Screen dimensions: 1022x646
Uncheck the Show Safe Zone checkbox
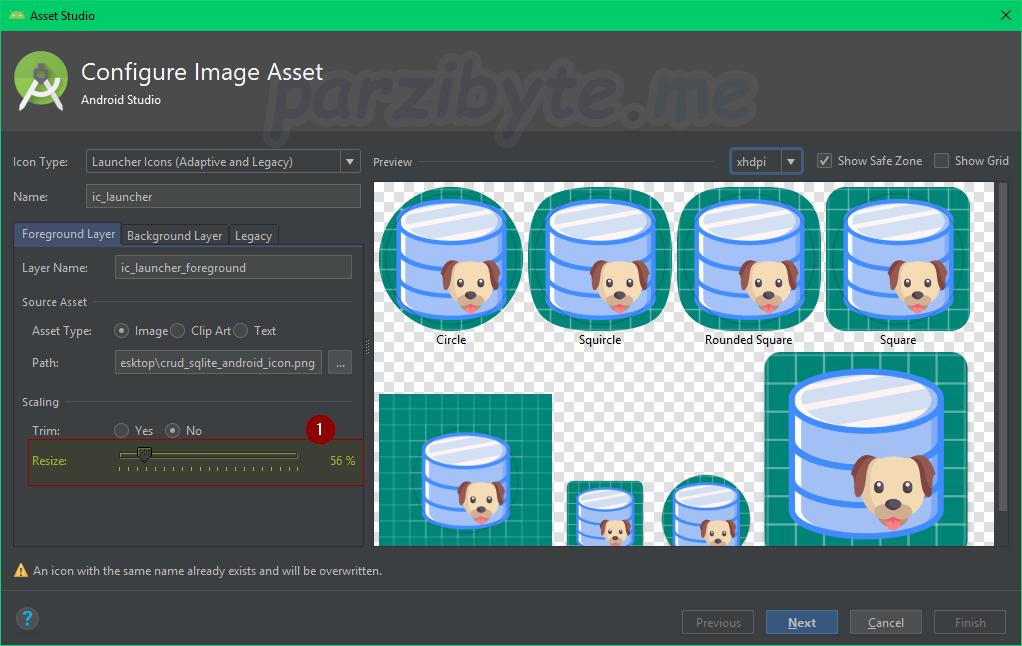click(x=824, y=161)
